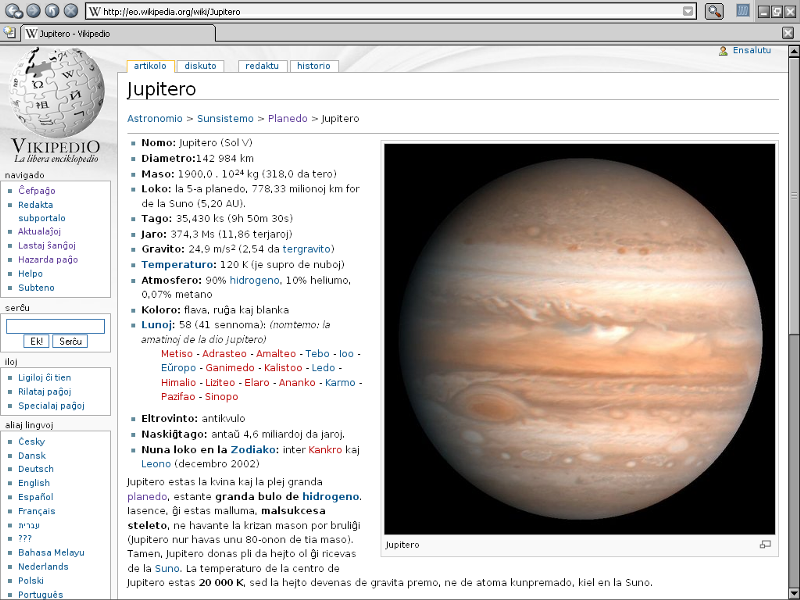Click the Jupiter planet photo thumbnail
800x600 pixels.
579,338
